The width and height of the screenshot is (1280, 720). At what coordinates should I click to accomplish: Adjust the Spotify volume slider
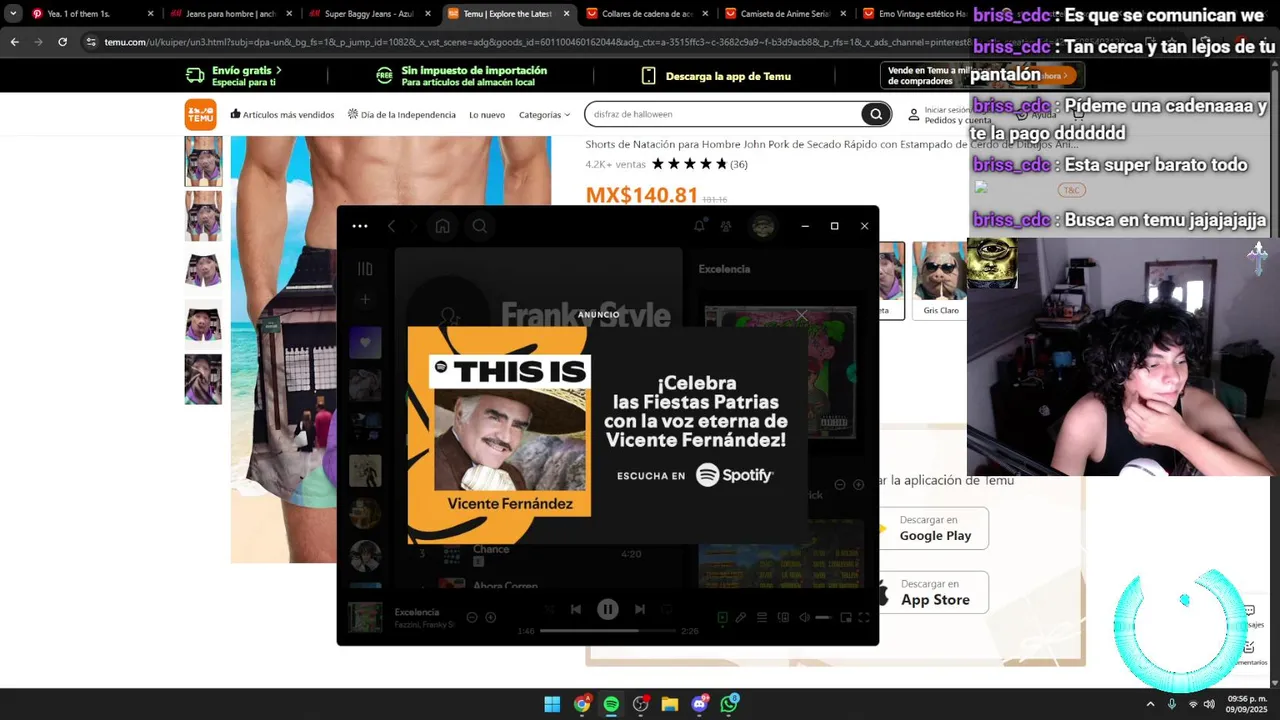tap(823, 617)
